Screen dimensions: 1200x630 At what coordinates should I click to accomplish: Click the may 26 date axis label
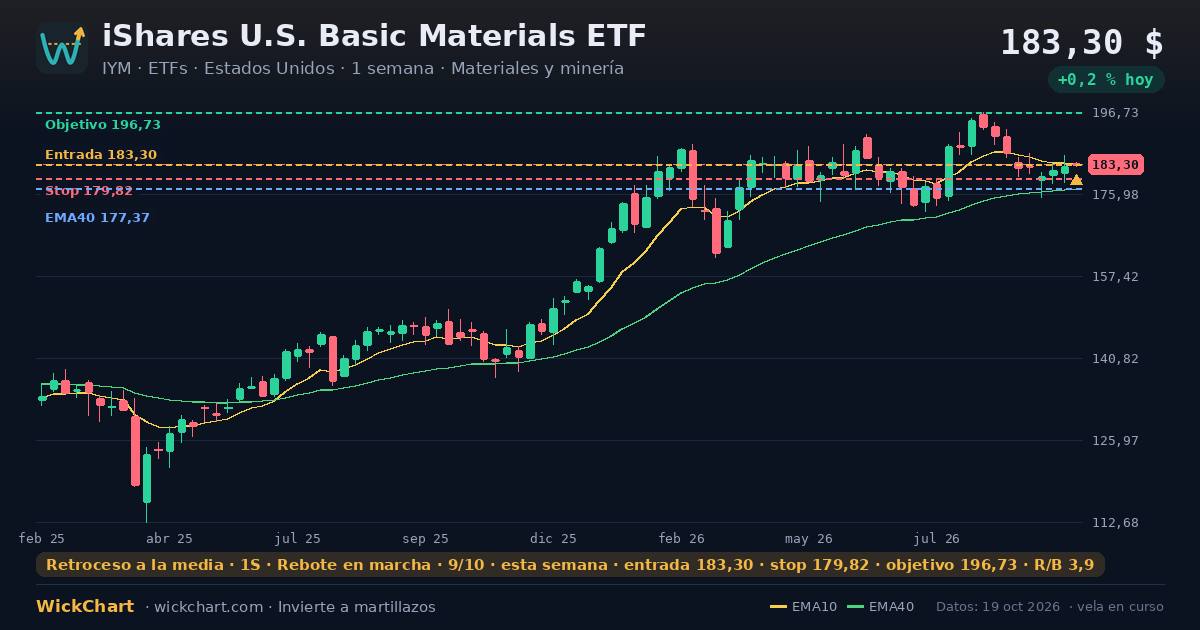809,538
